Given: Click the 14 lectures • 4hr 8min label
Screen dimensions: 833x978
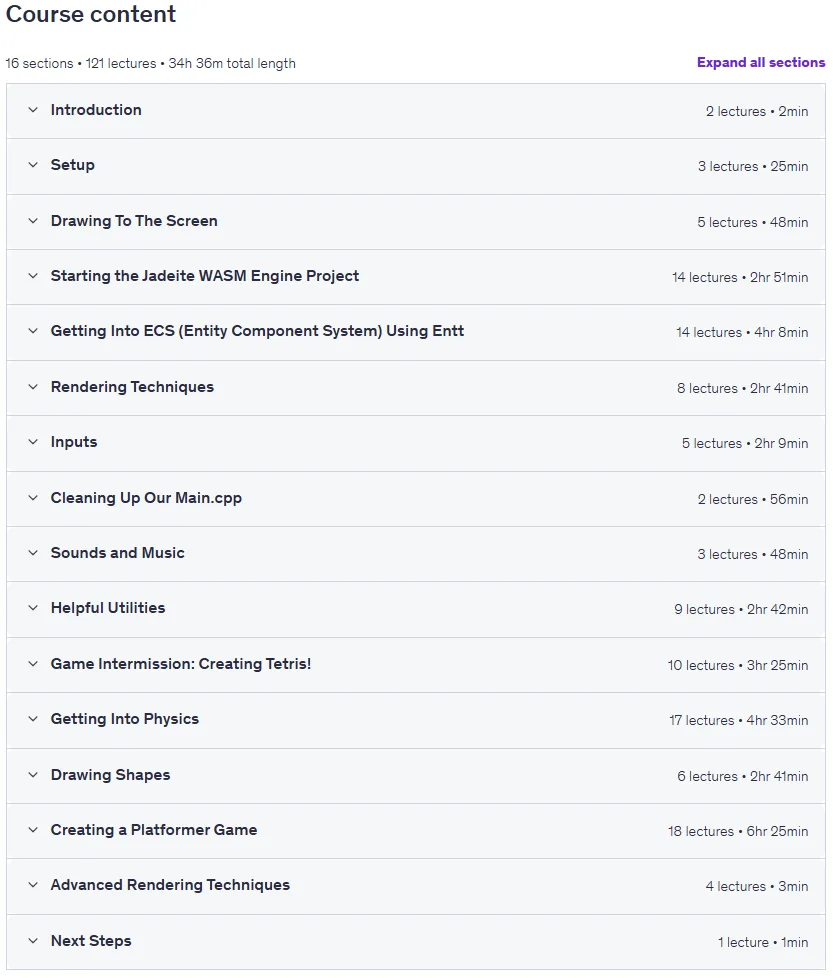Looking at the screenshot, I should click(x=742, y=332).
